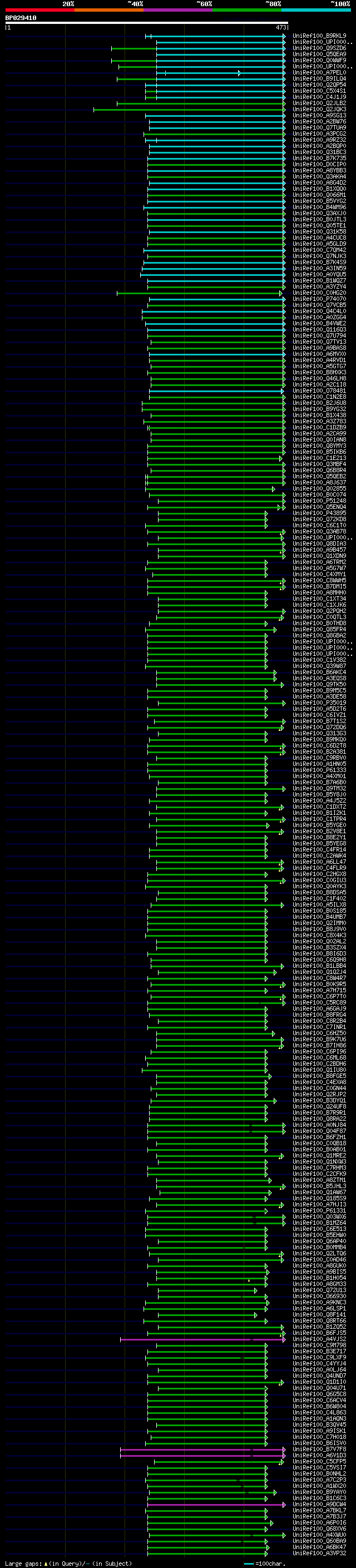The image size is (356, 1568).
Task: Select hit UniRef100_B4WM96
Action: (x=319, y=207)
